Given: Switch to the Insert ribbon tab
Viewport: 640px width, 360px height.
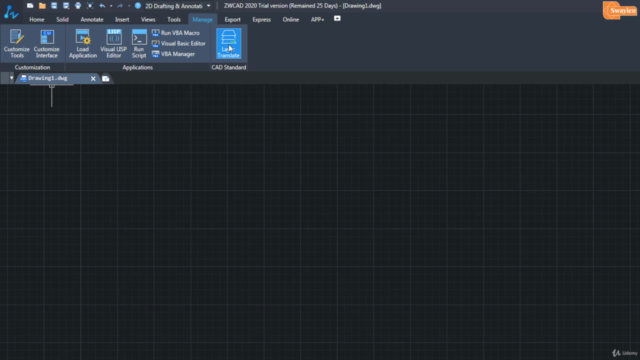Looking at the screenshot, I should (122, 19).
